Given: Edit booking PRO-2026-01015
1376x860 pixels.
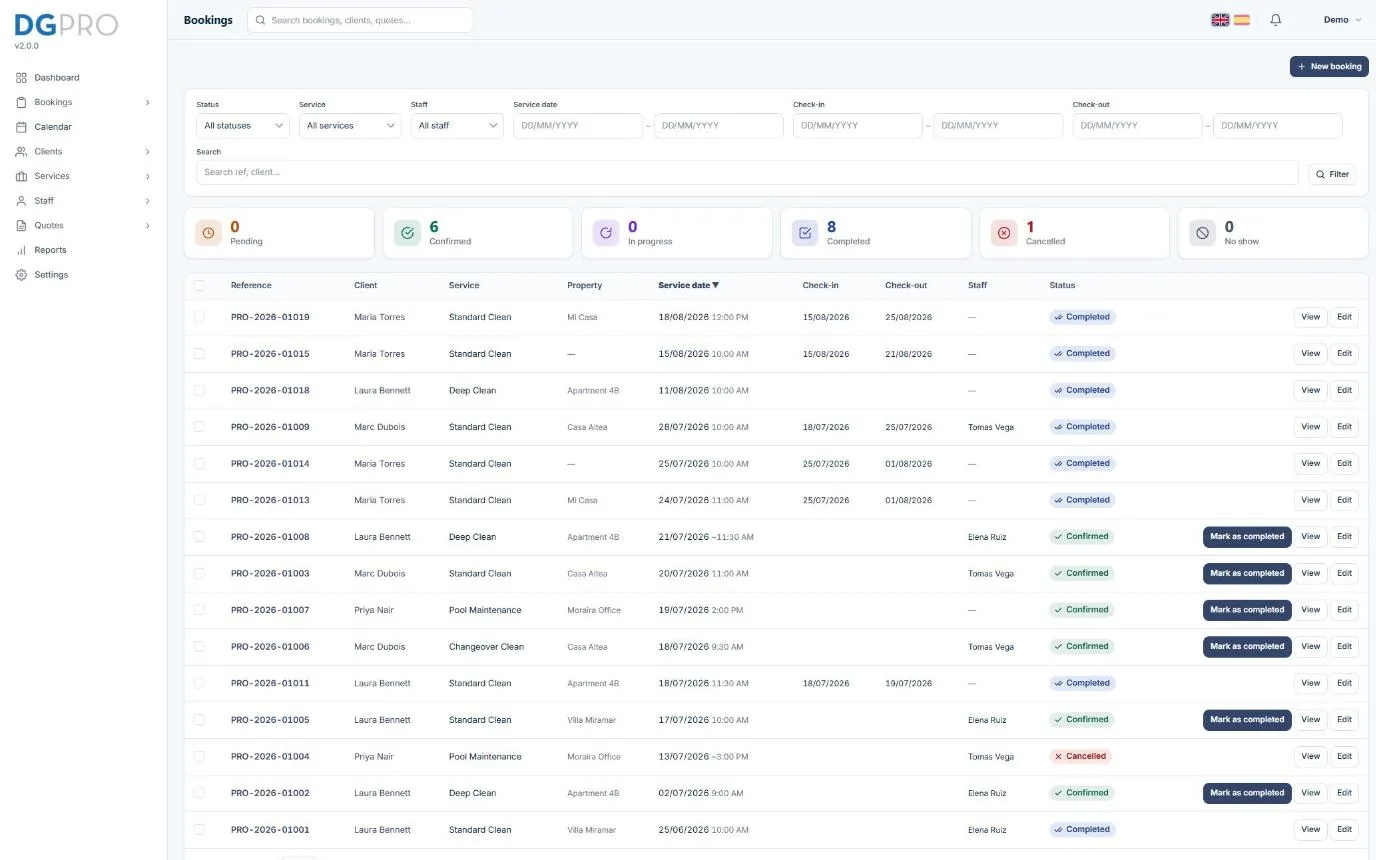Looking at the screenshot, I should [x=1344, y=354].
